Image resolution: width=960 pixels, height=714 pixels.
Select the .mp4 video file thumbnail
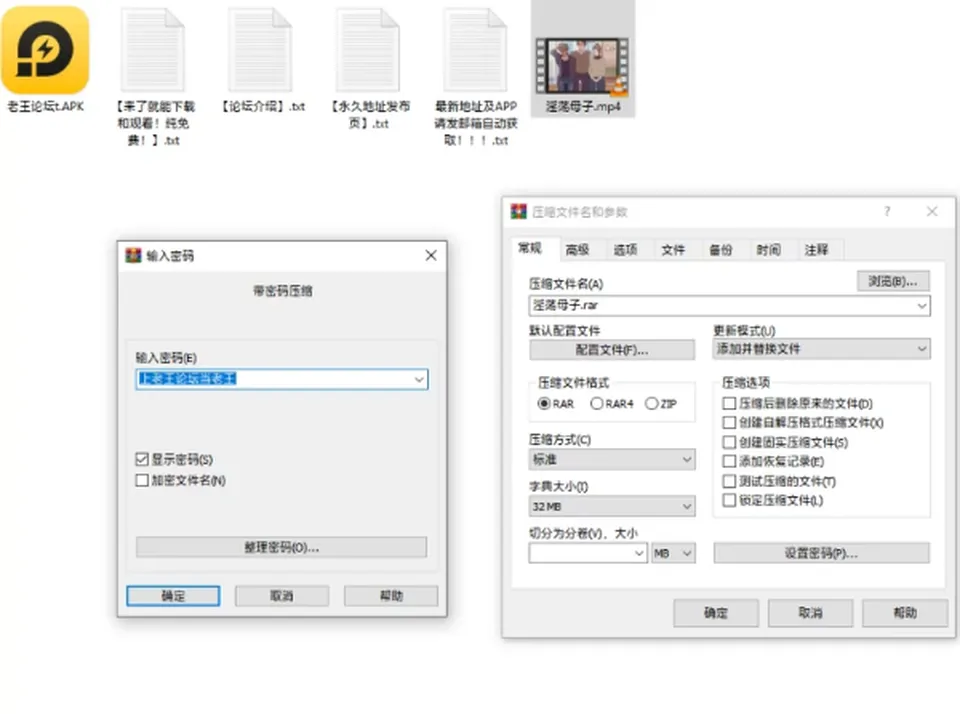582,66
